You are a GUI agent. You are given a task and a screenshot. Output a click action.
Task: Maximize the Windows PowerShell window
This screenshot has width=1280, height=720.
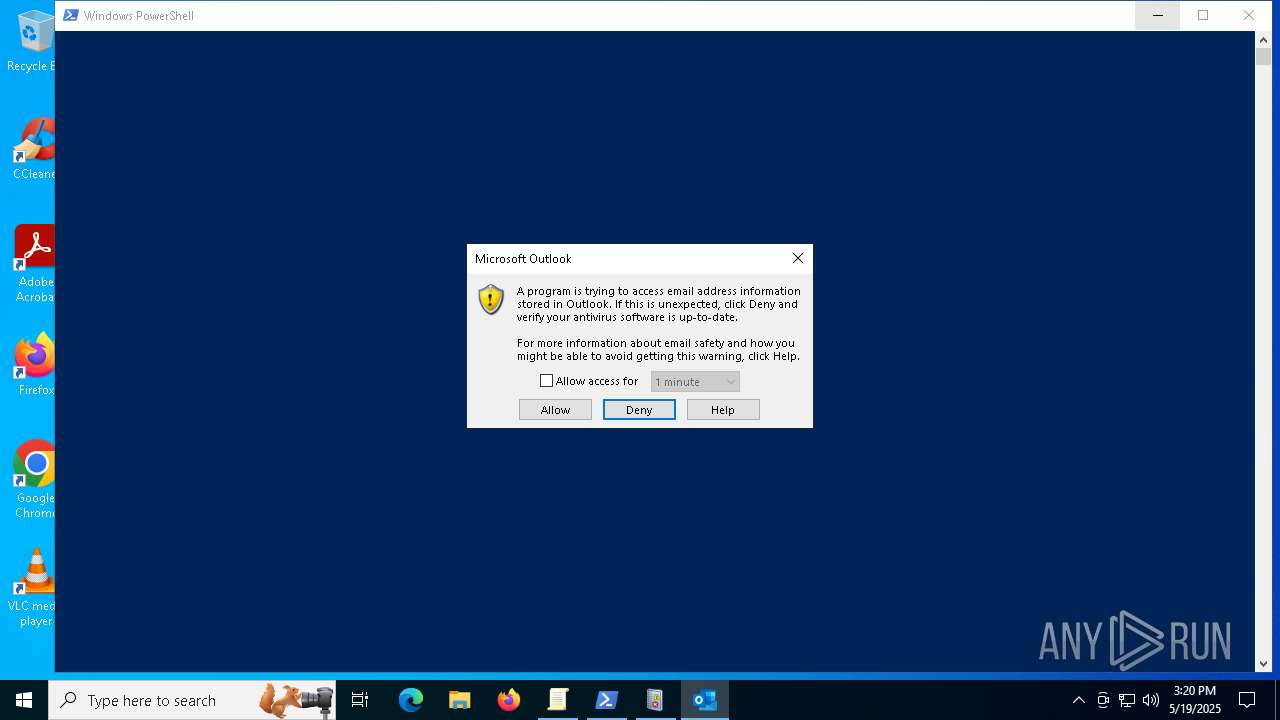(x=1203, y=15)
